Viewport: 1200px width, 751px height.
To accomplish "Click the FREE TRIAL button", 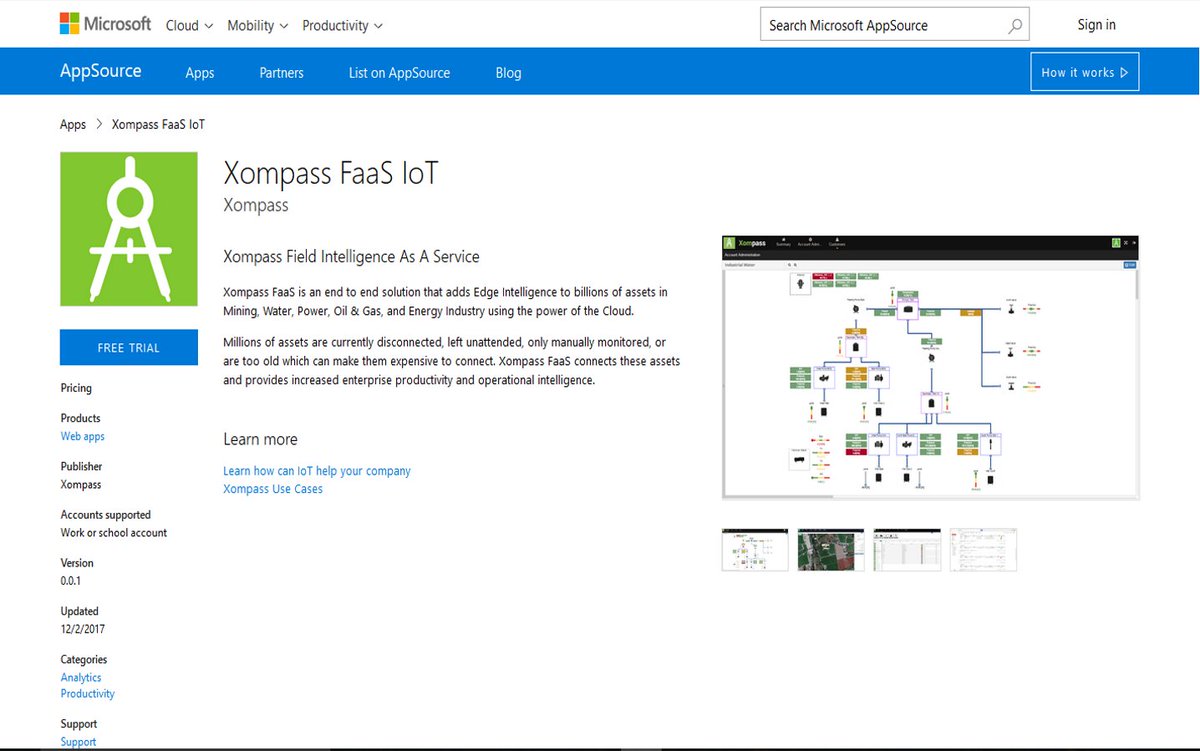I will tap(129, 347).
